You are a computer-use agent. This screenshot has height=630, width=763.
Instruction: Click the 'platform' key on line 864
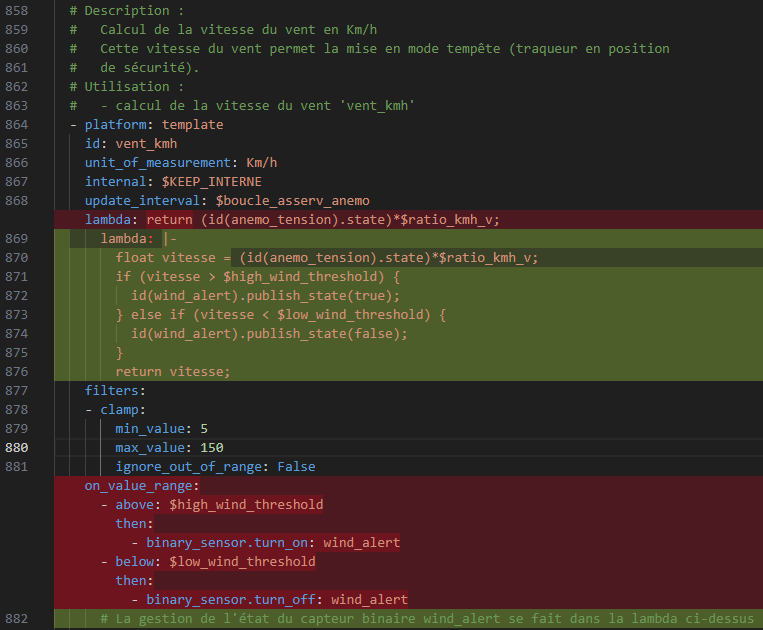click(x=115, y=125)
